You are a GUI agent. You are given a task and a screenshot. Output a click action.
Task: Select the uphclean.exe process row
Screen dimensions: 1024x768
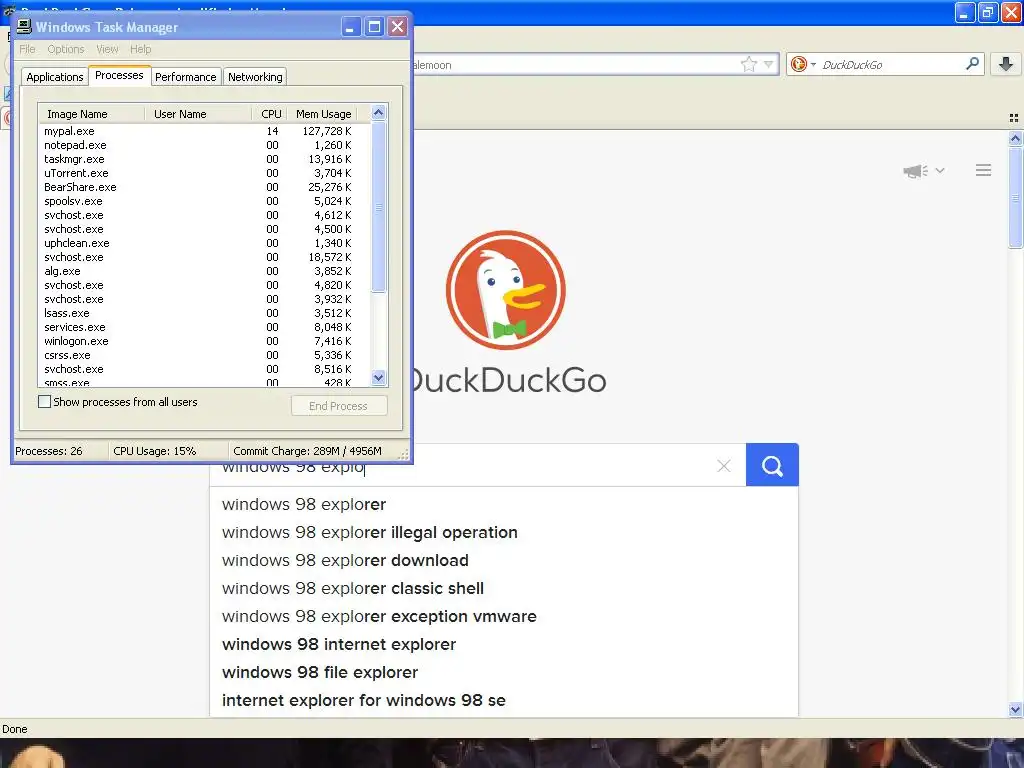(204, 243)
